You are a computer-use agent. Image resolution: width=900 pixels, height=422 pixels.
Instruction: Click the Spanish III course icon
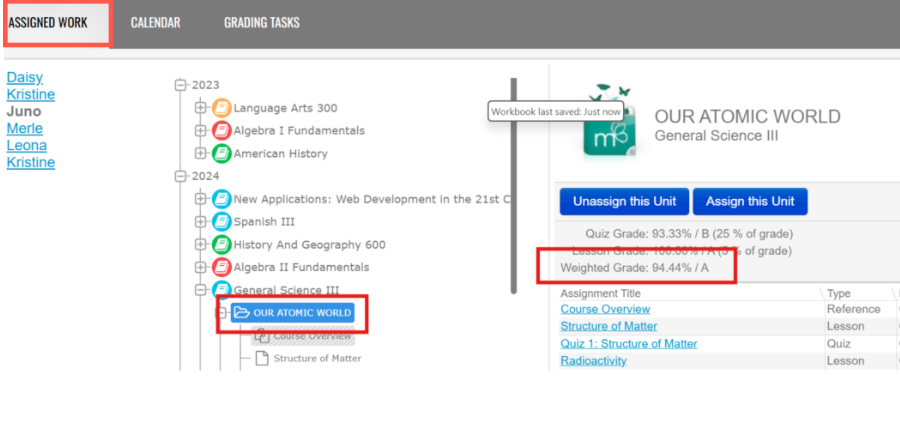(222, 222)
